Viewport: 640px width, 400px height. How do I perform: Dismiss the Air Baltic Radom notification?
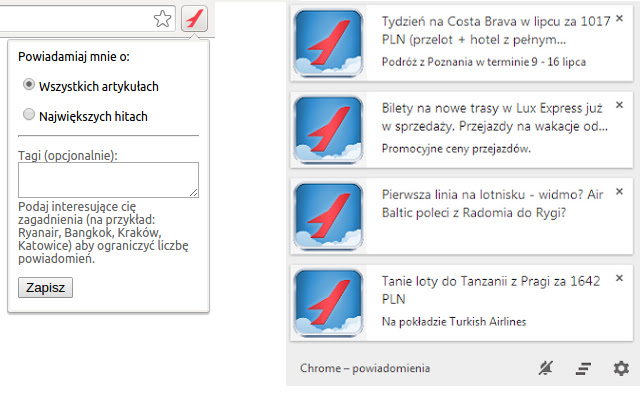pos(619,191)
